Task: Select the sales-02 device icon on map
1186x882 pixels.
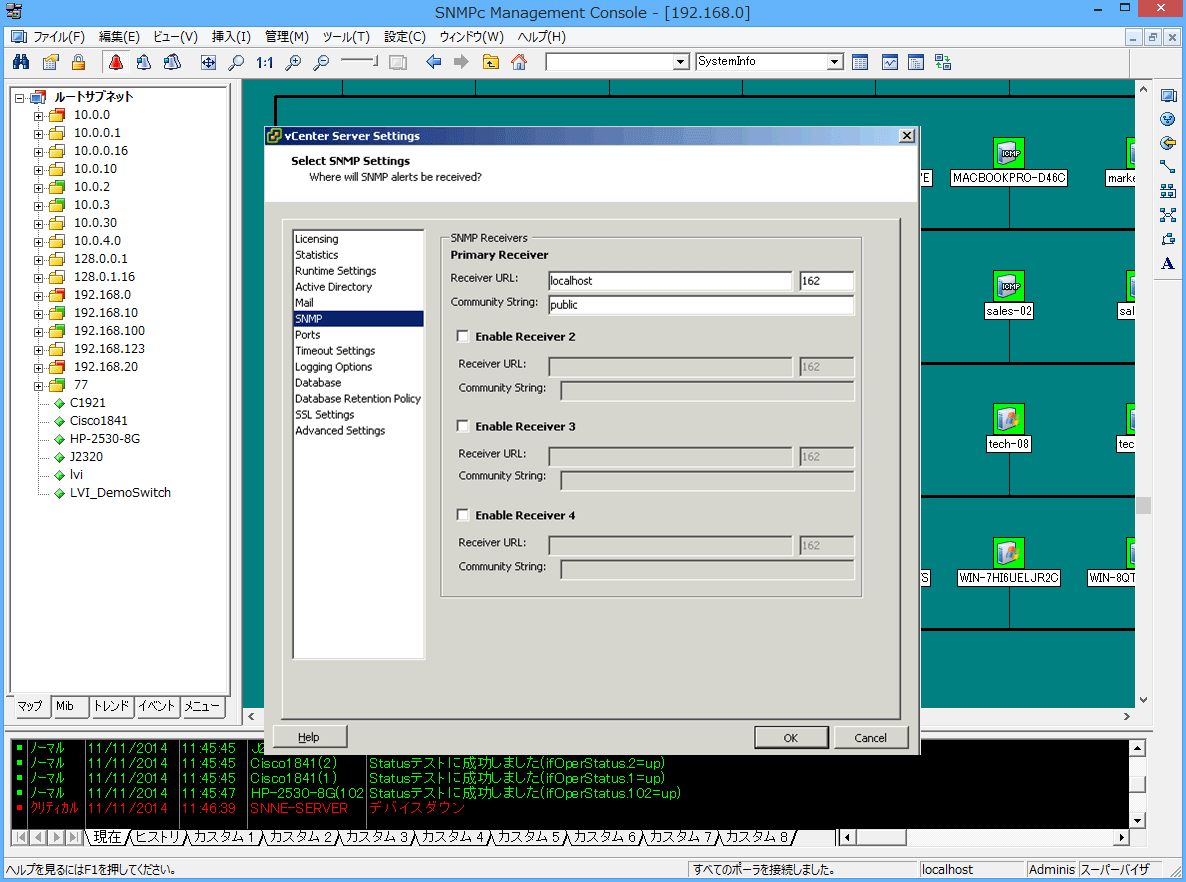Action: coord(1009,286)
